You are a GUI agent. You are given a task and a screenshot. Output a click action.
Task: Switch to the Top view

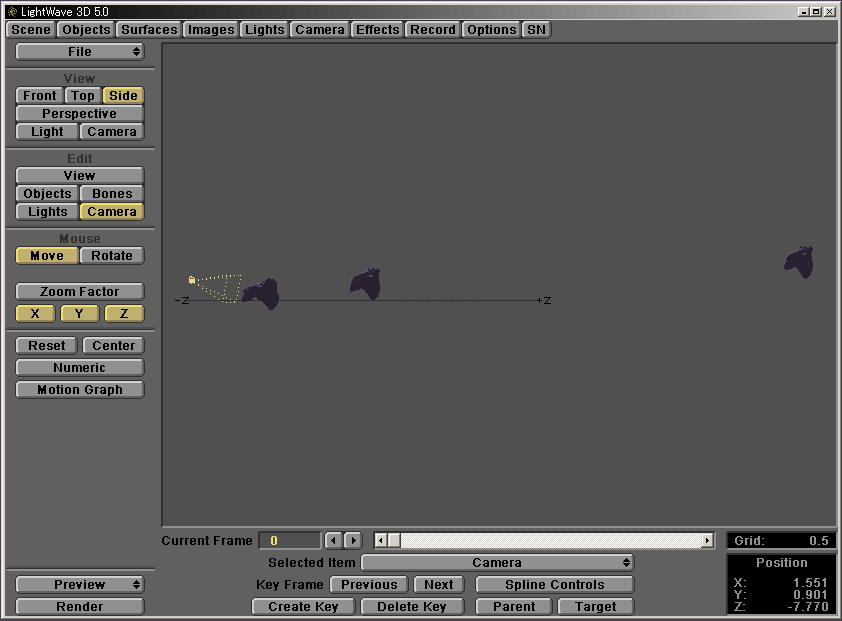coord(82,95)
